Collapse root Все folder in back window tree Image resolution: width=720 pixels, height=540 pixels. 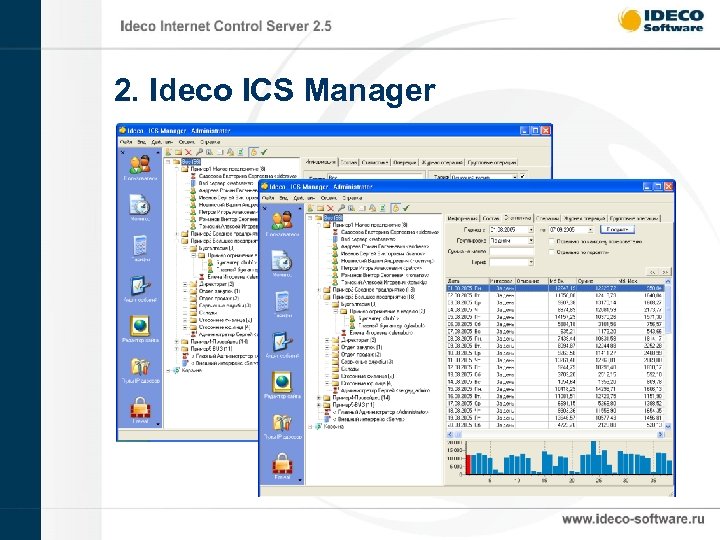tap(168, 162)
